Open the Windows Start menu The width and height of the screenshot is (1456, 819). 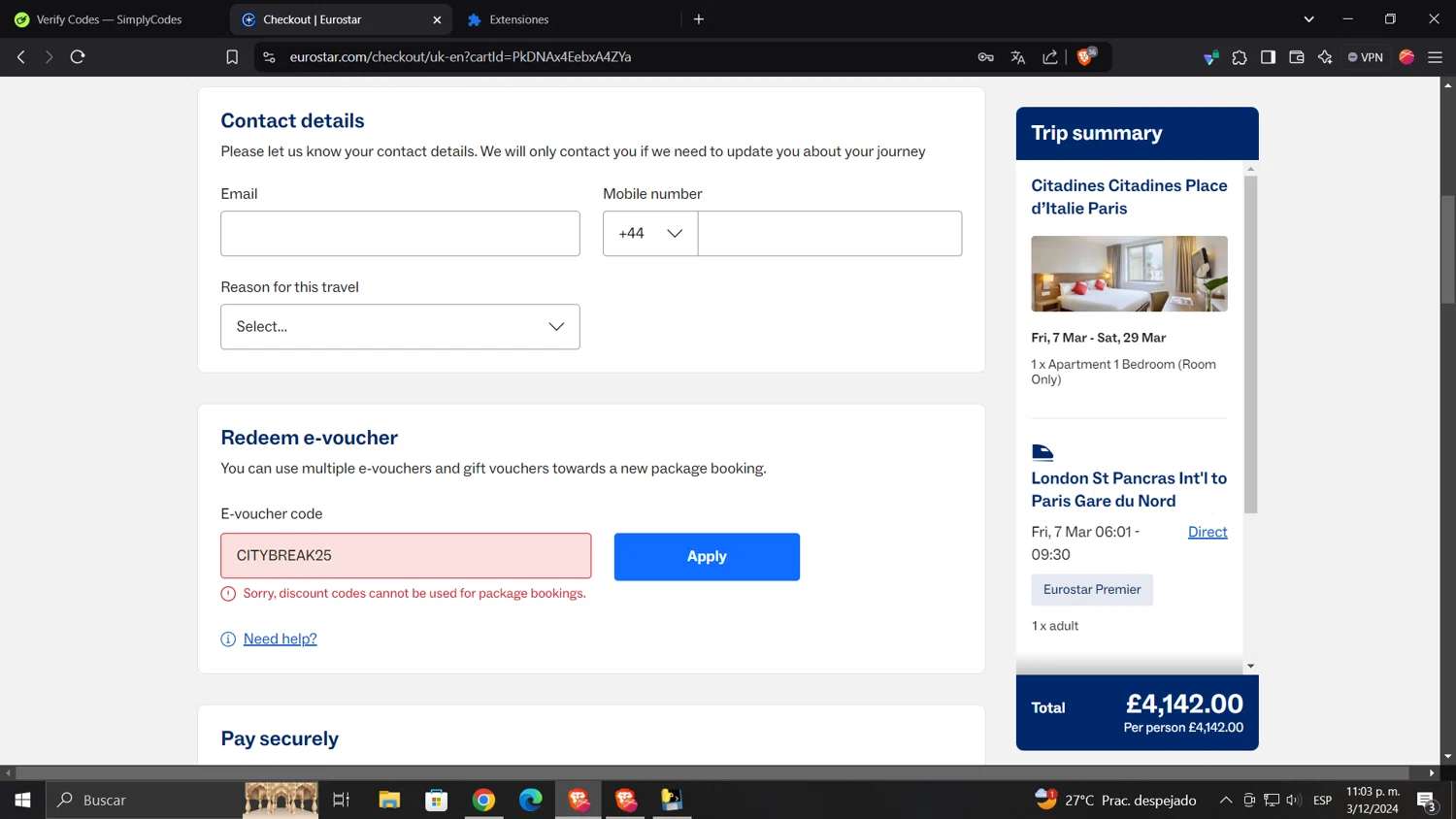22,800
